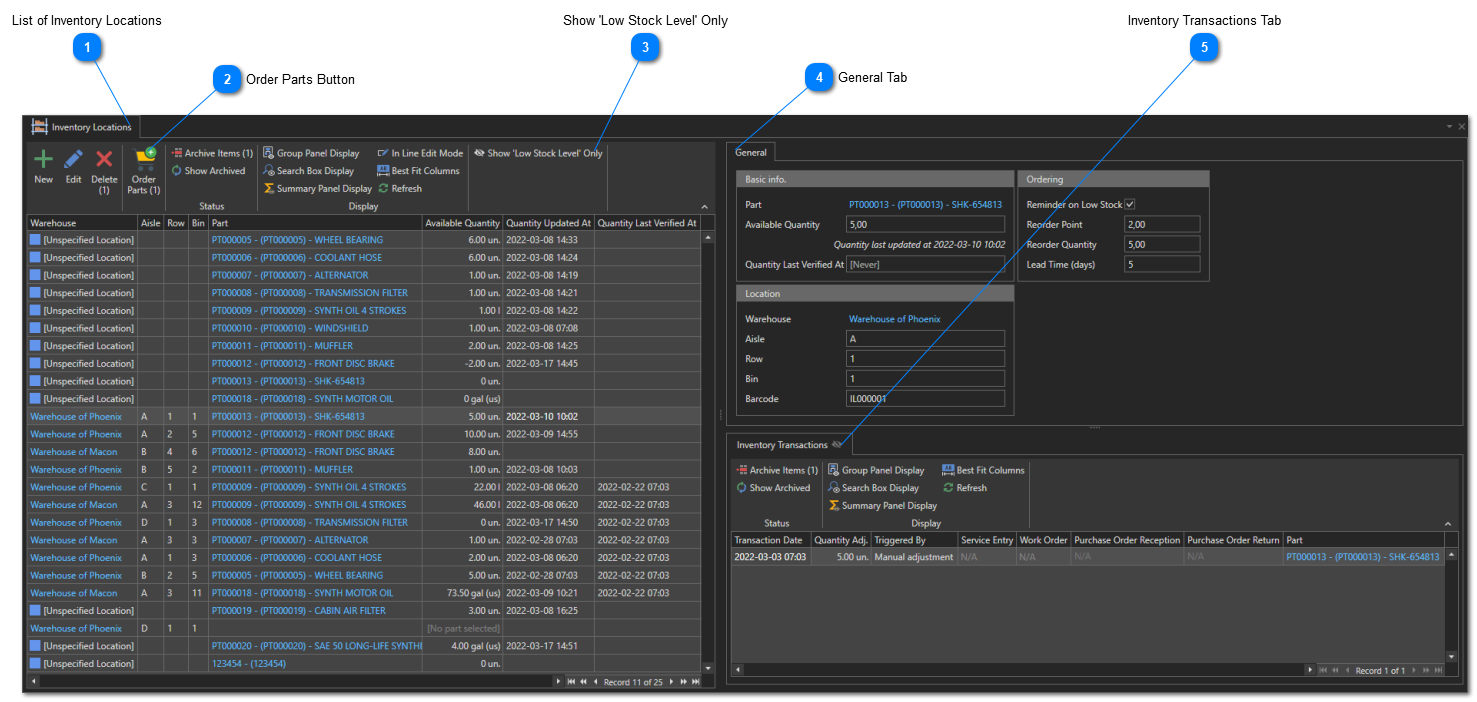Open part link PT000005 - WHEEL BEARING in the first row
This screenshot has height=702, width=1477.
(x=297, y=240)
